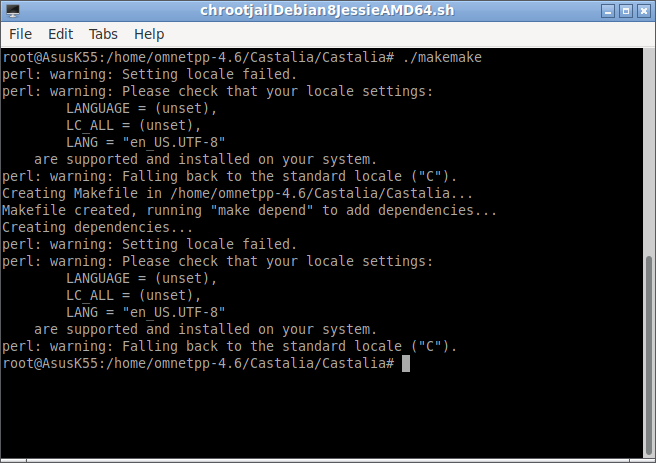Click the second LC_ALL = (unset) line

(x=133, y=295)
